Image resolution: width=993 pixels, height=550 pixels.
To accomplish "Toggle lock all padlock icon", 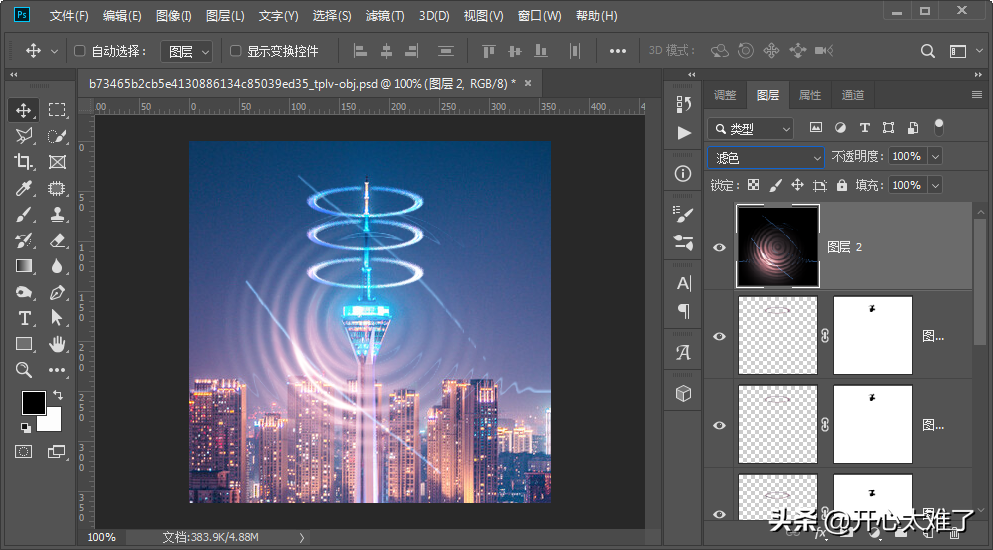I will [842, 185].
